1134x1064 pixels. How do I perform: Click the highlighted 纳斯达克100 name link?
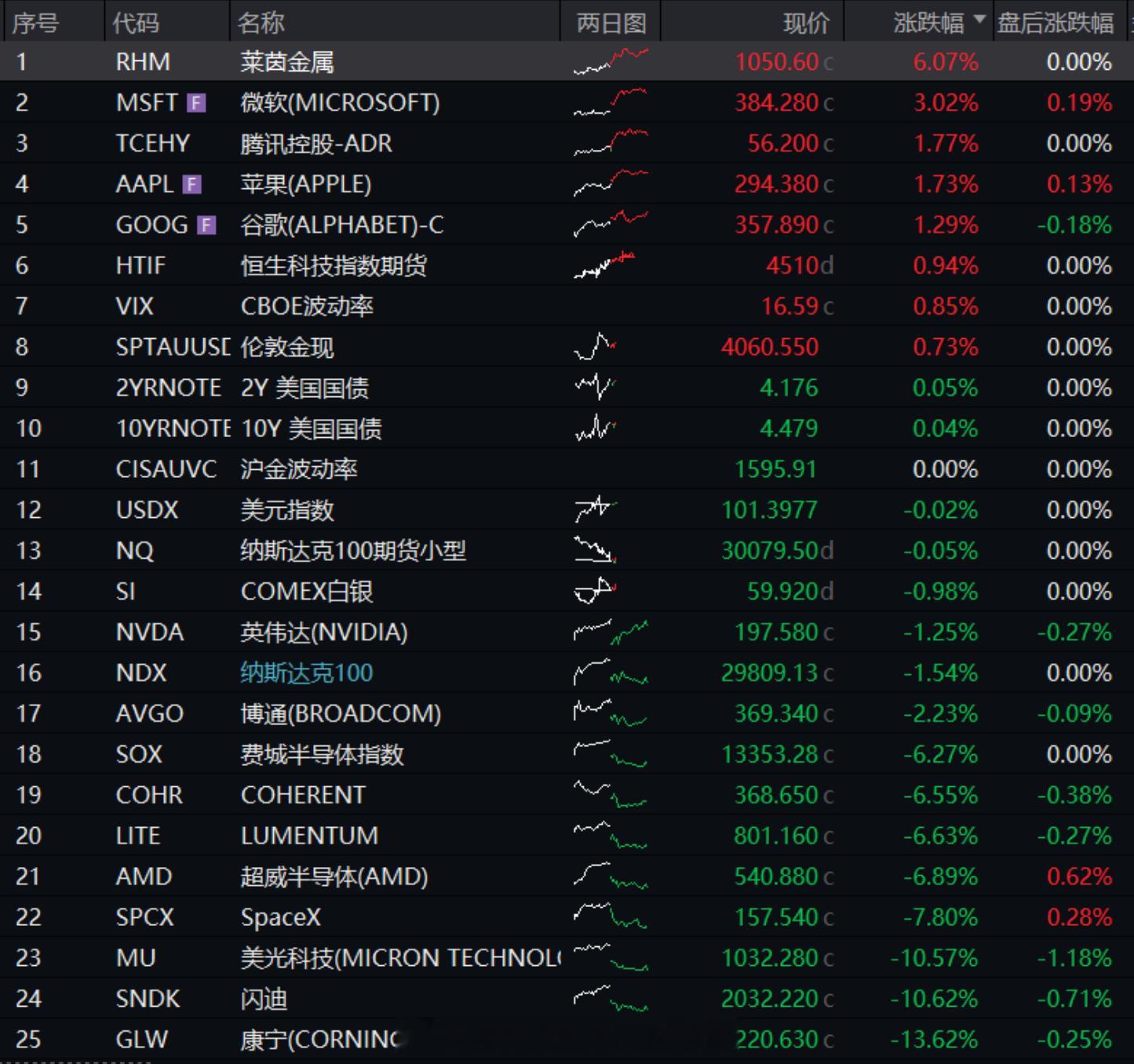307,673
